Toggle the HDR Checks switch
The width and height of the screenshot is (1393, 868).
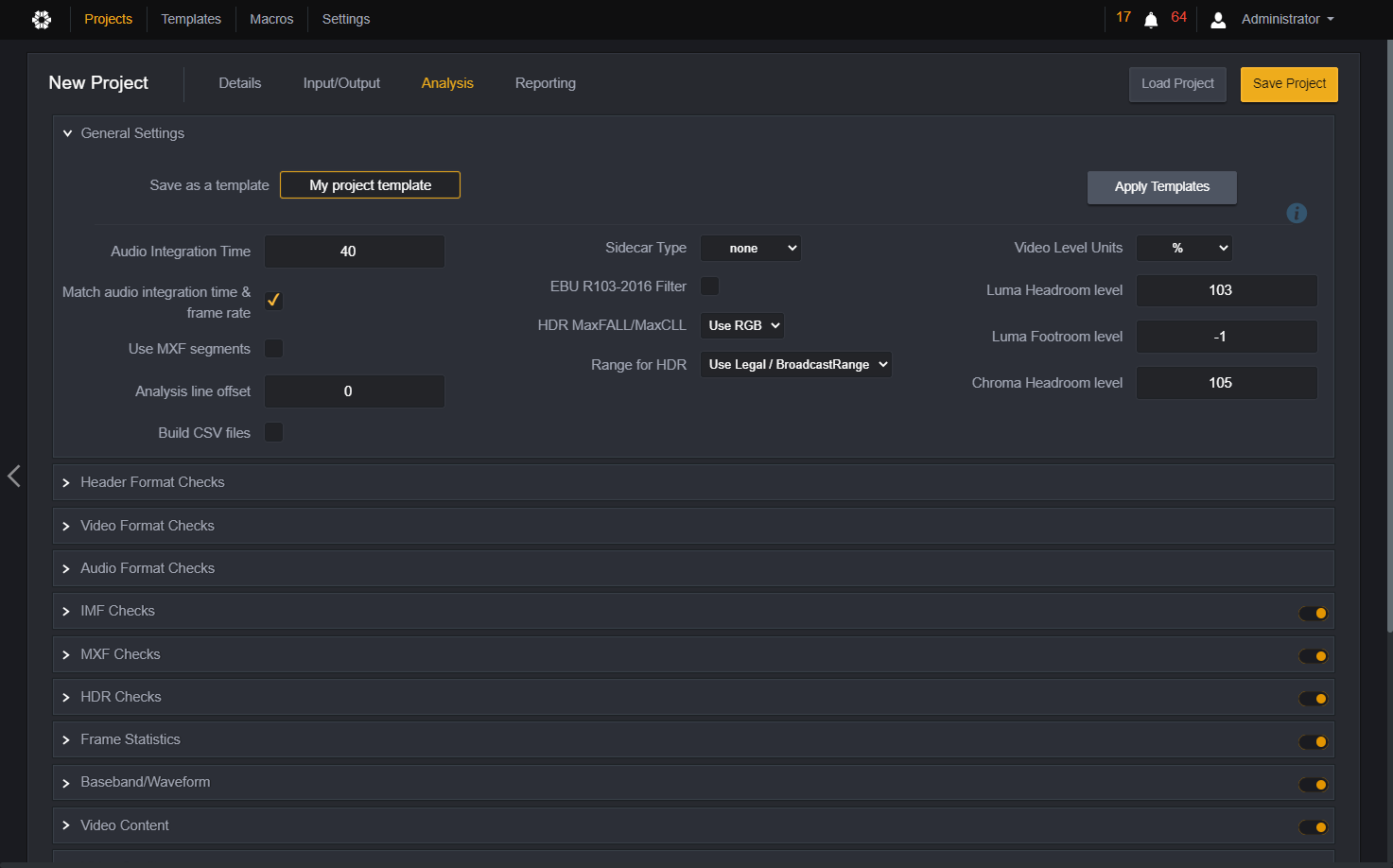point(1314,699)
